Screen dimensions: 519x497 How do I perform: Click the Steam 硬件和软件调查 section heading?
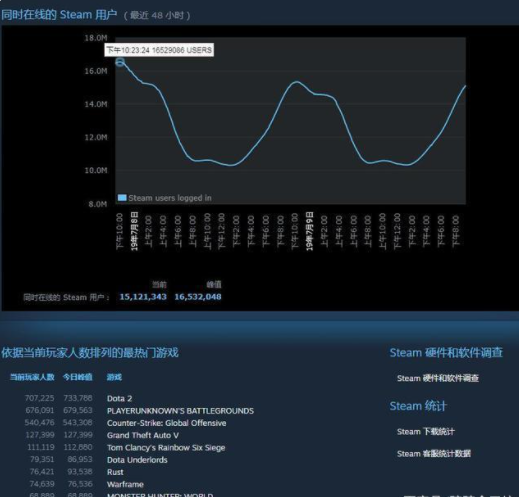click(x=446, y=353)
